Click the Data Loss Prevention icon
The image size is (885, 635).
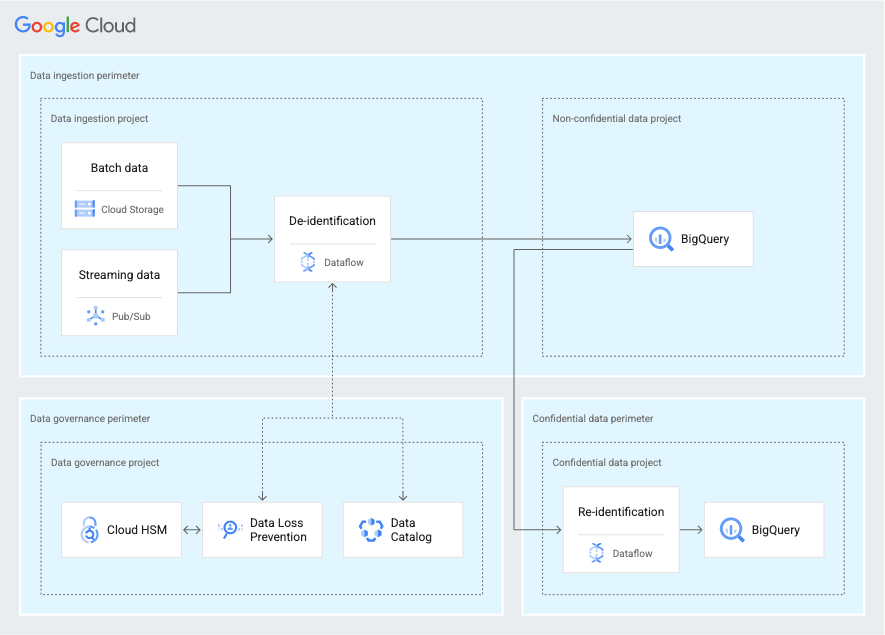pos(228,530)
